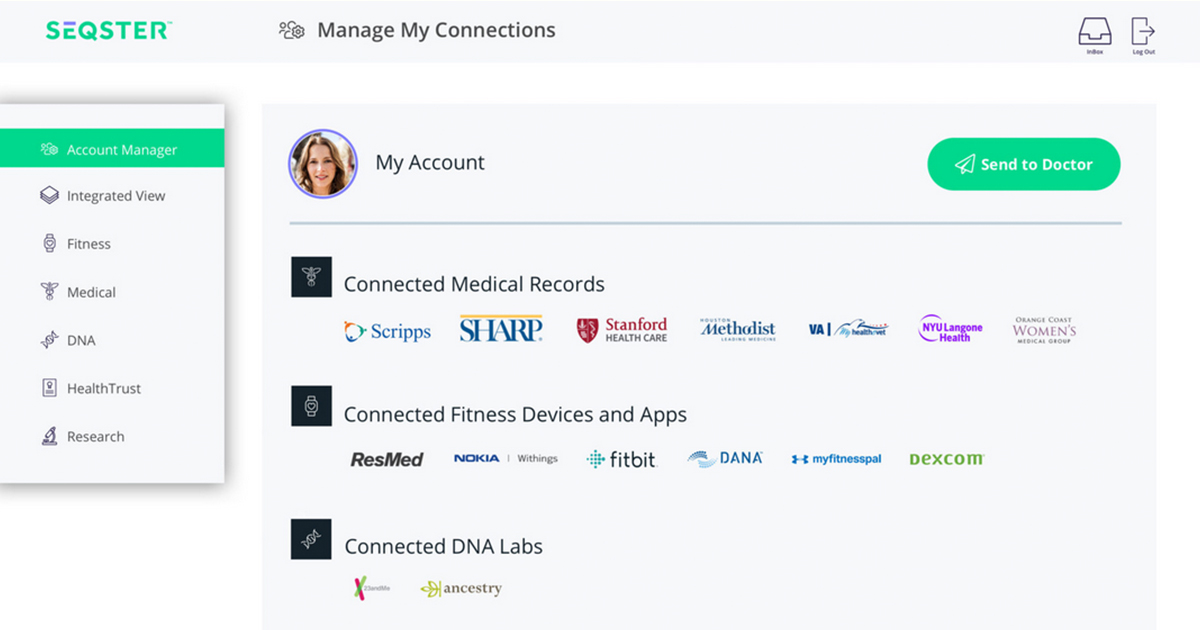The height and width of the screenshot is (630, 1200).
Task: Click the Stanford Health Care logo
Action: coord(622,330)
